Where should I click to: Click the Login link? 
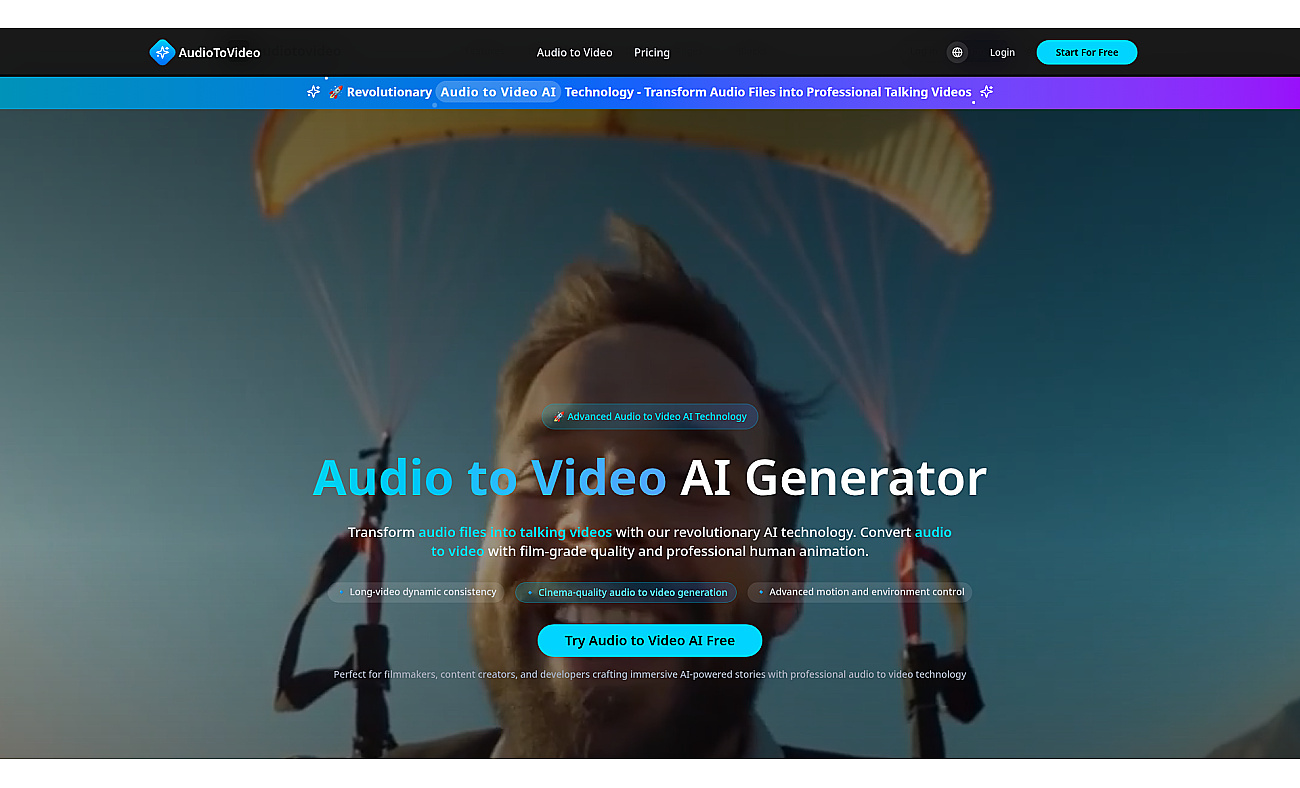[x=1002, y=53]
